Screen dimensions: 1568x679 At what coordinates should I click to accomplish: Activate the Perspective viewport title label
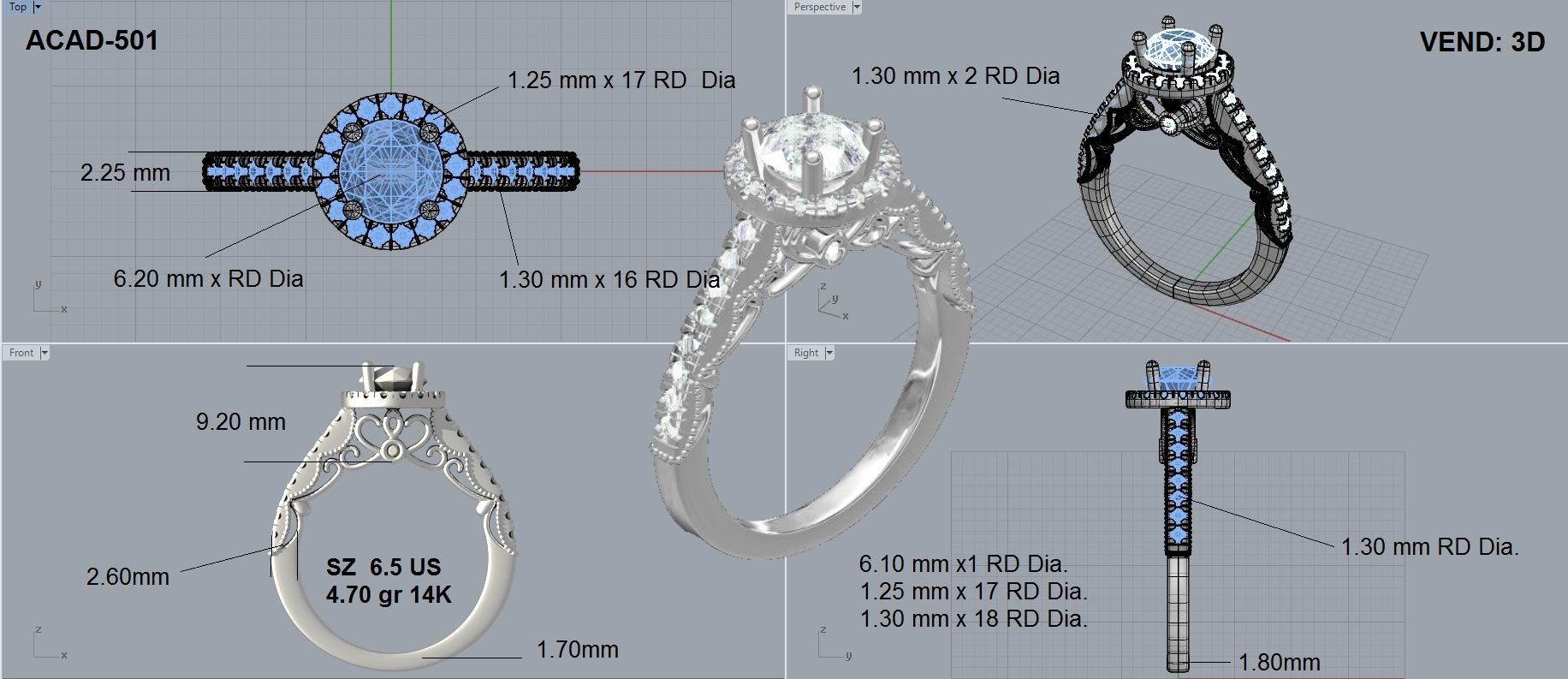coord(819,7)
